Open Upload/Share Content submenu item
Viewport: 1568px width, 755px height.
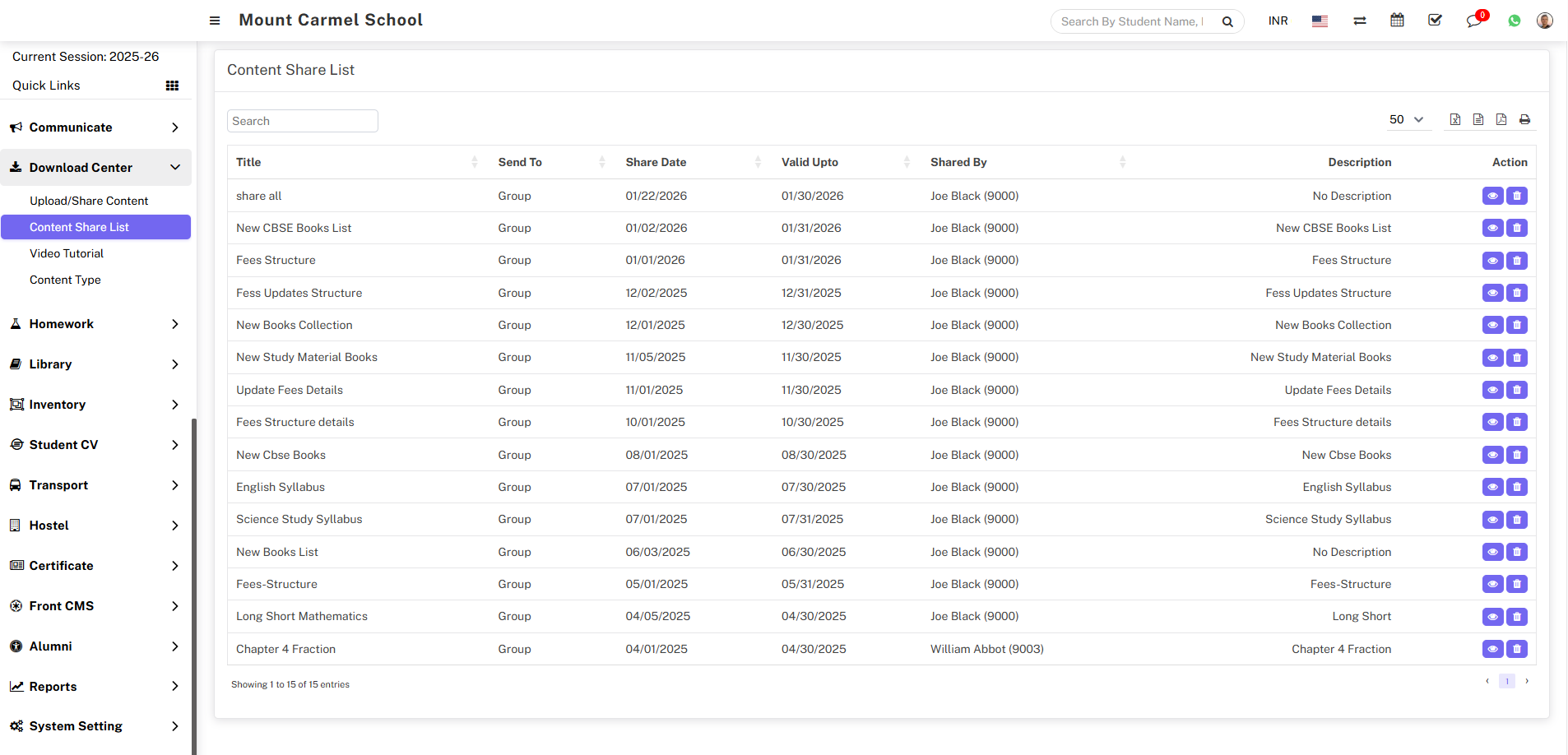coord(89,201)
